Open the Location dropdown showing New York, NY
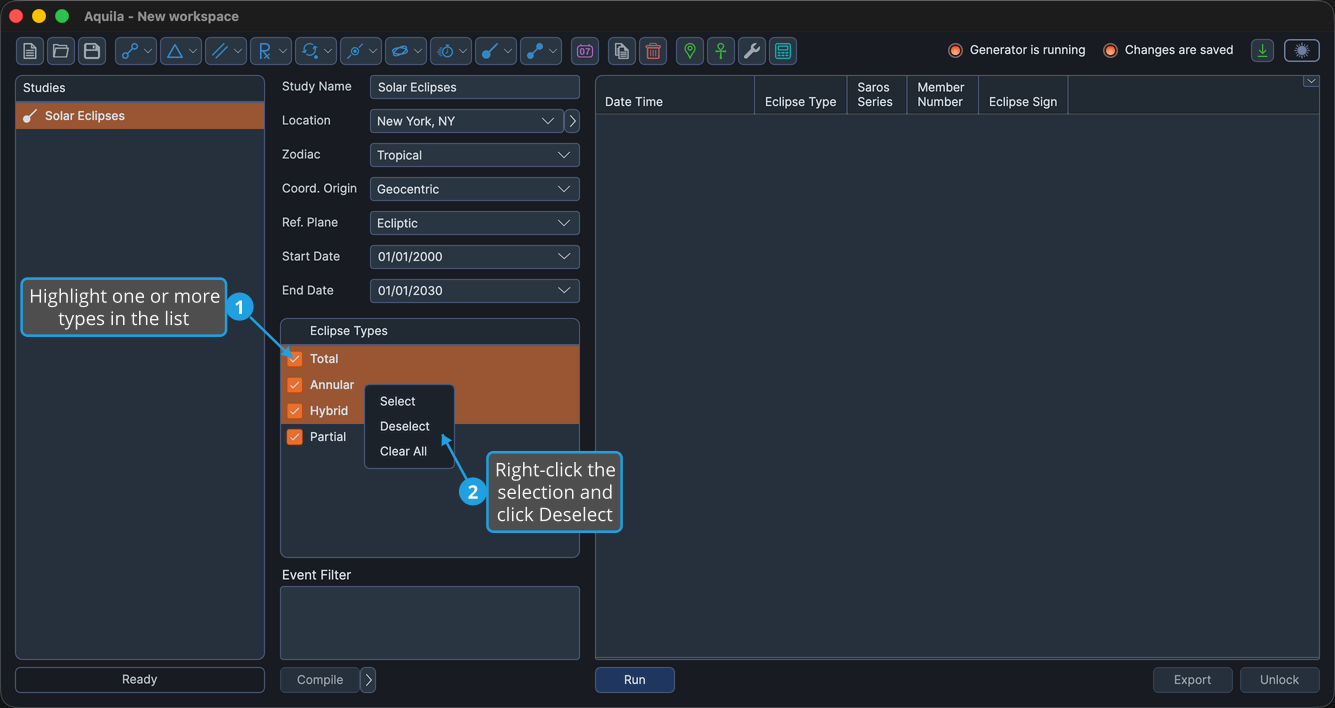The height and width of the screenshot is (708, 1335). click(x=466, y=121)
